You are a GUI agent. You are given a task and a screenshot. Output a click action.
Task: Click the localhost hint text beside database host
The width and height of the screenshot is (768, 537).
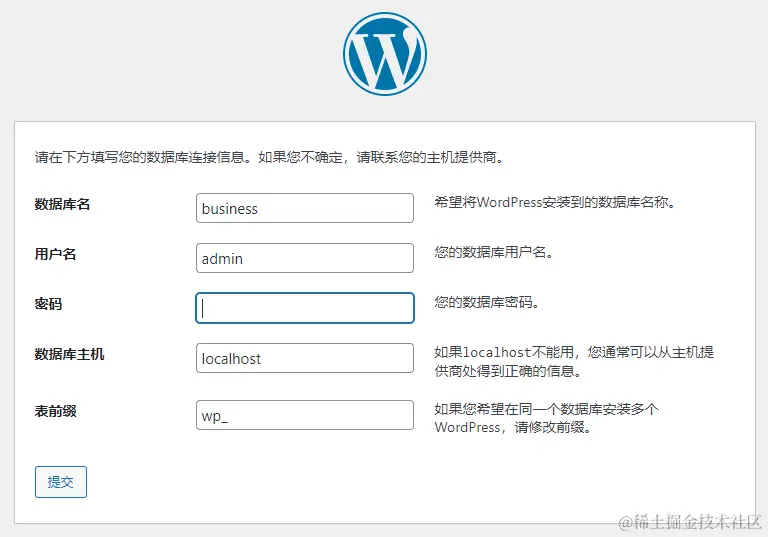click(x=574, y=362)
